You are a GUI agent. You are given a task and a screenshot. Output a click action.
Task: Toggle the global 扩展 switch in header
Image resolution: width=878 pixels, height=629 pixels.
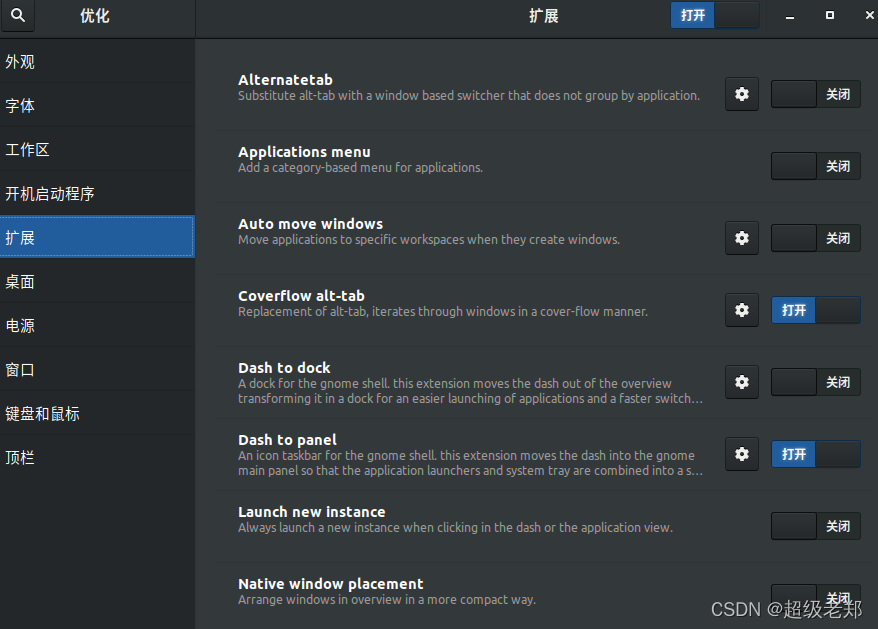coord(714,15)
